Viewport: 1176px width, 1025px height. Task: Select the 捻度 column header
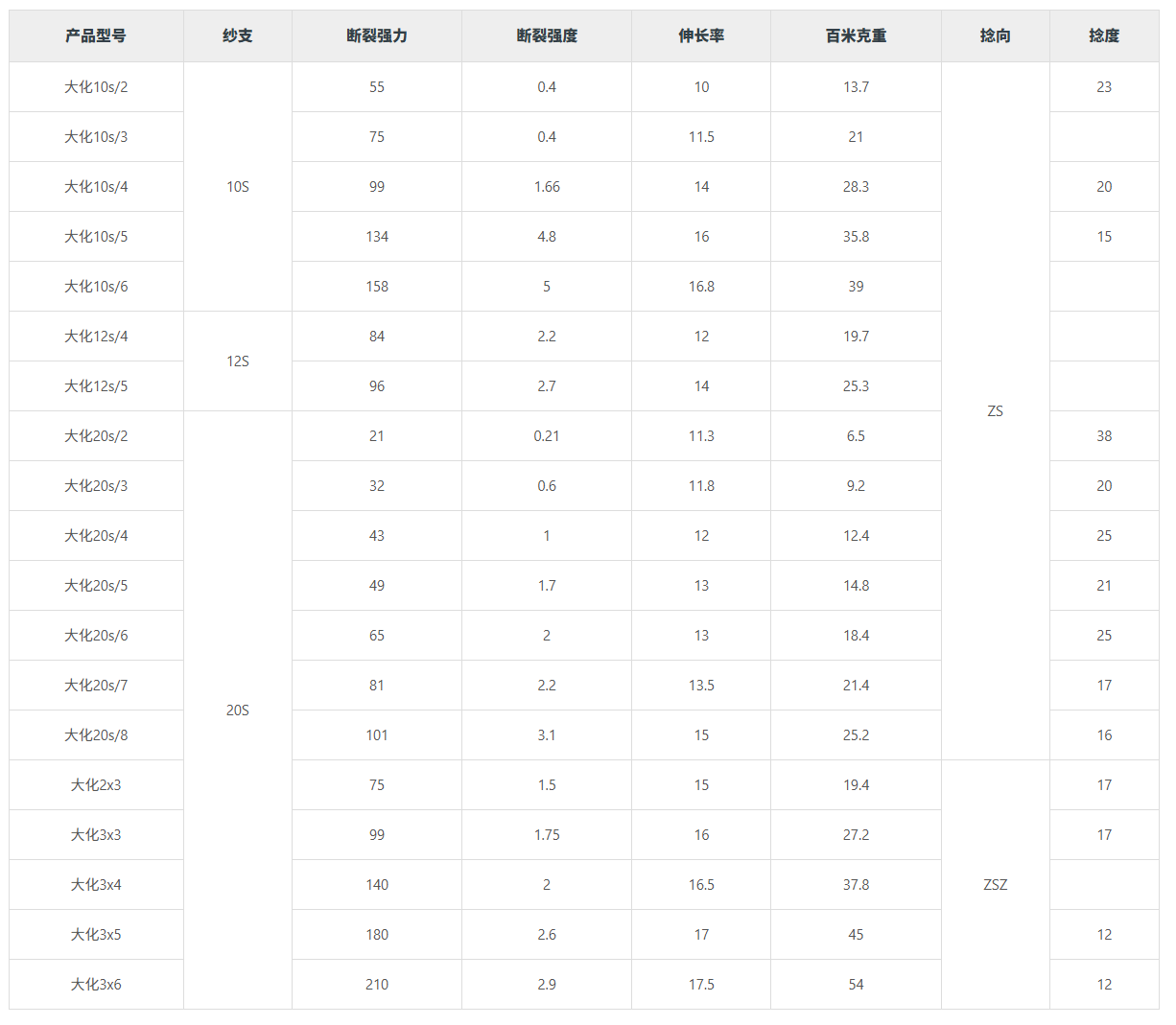coord(1104,35)
